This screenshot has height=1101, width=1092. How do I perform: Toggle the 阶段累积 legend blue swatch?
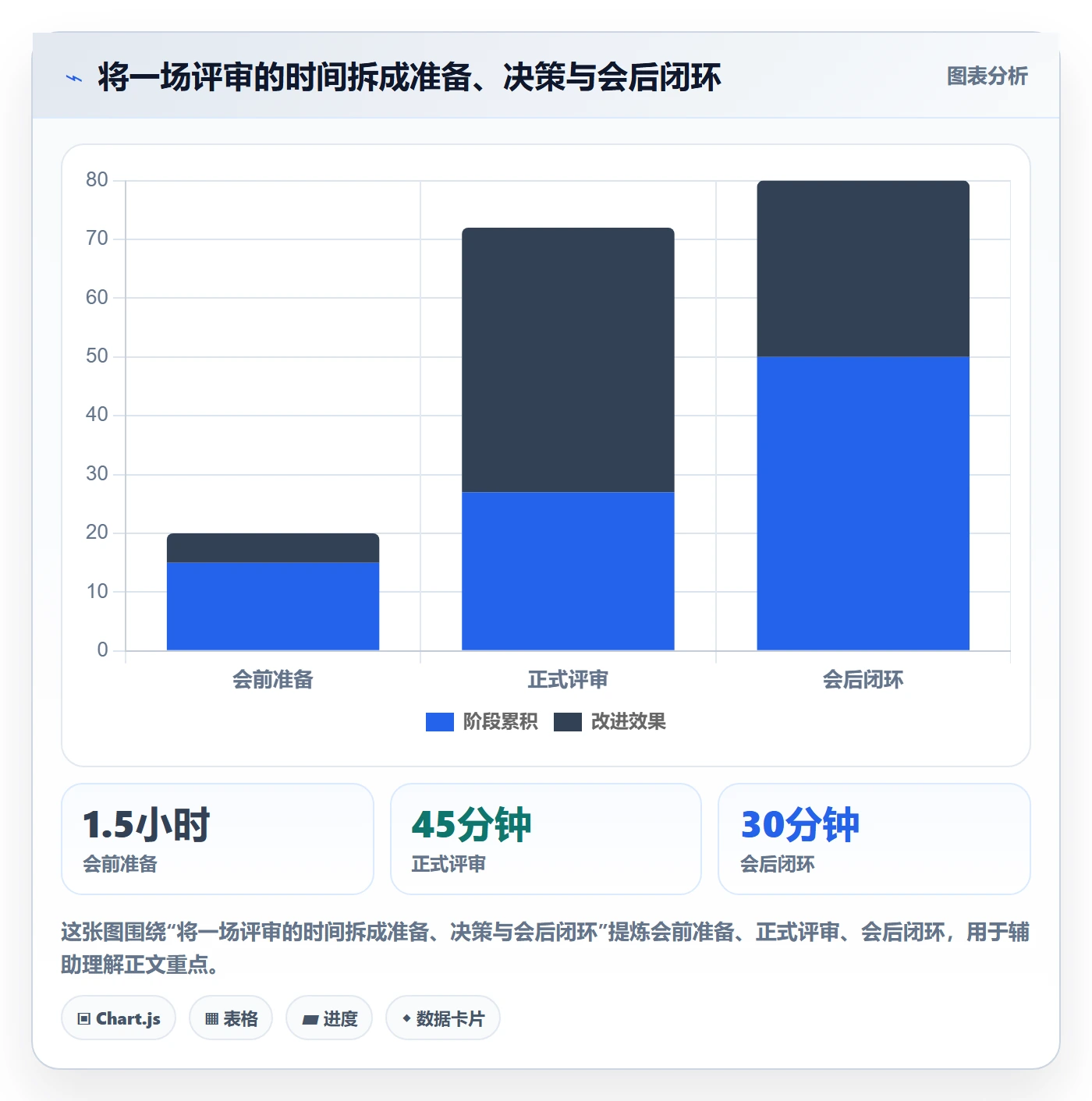click(x=440, y=722)
